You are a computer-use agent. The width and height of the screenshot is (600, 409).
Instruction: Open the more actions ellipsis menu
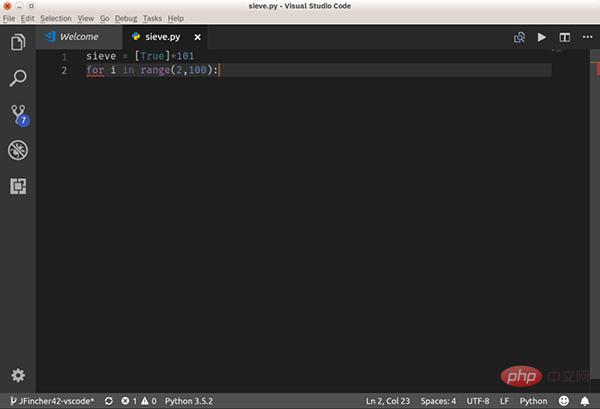[x=587, y=37]
